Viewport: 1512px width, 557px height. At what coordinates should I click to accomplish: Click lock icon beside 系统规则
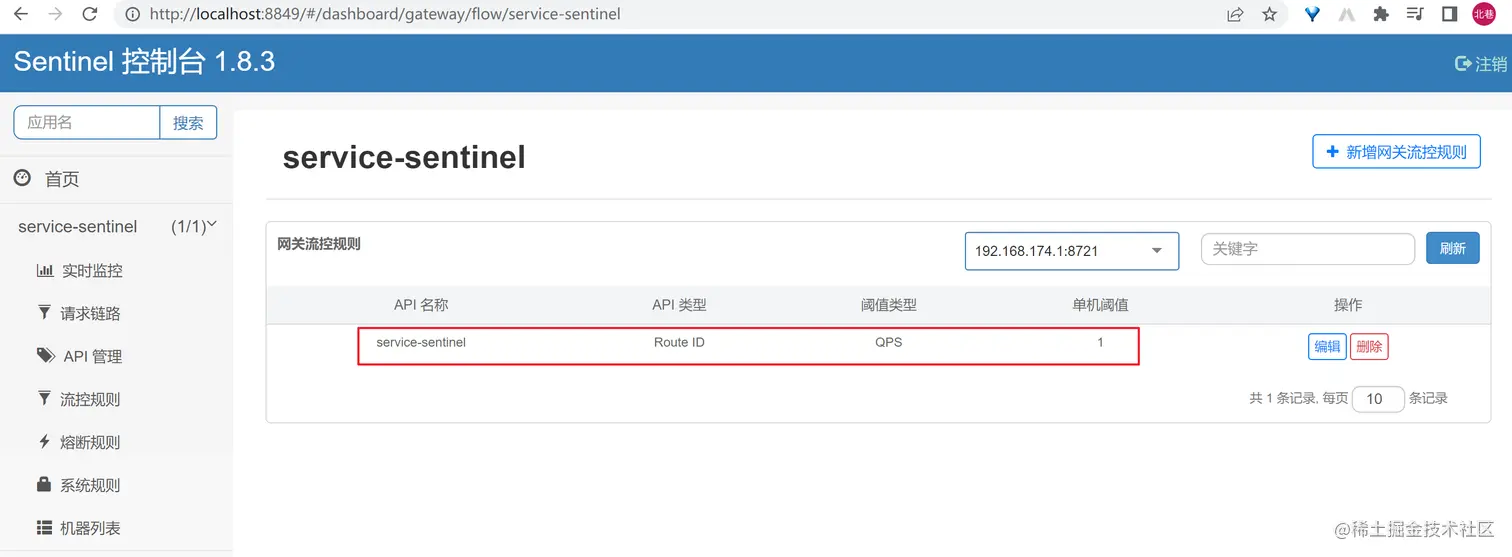44,484
